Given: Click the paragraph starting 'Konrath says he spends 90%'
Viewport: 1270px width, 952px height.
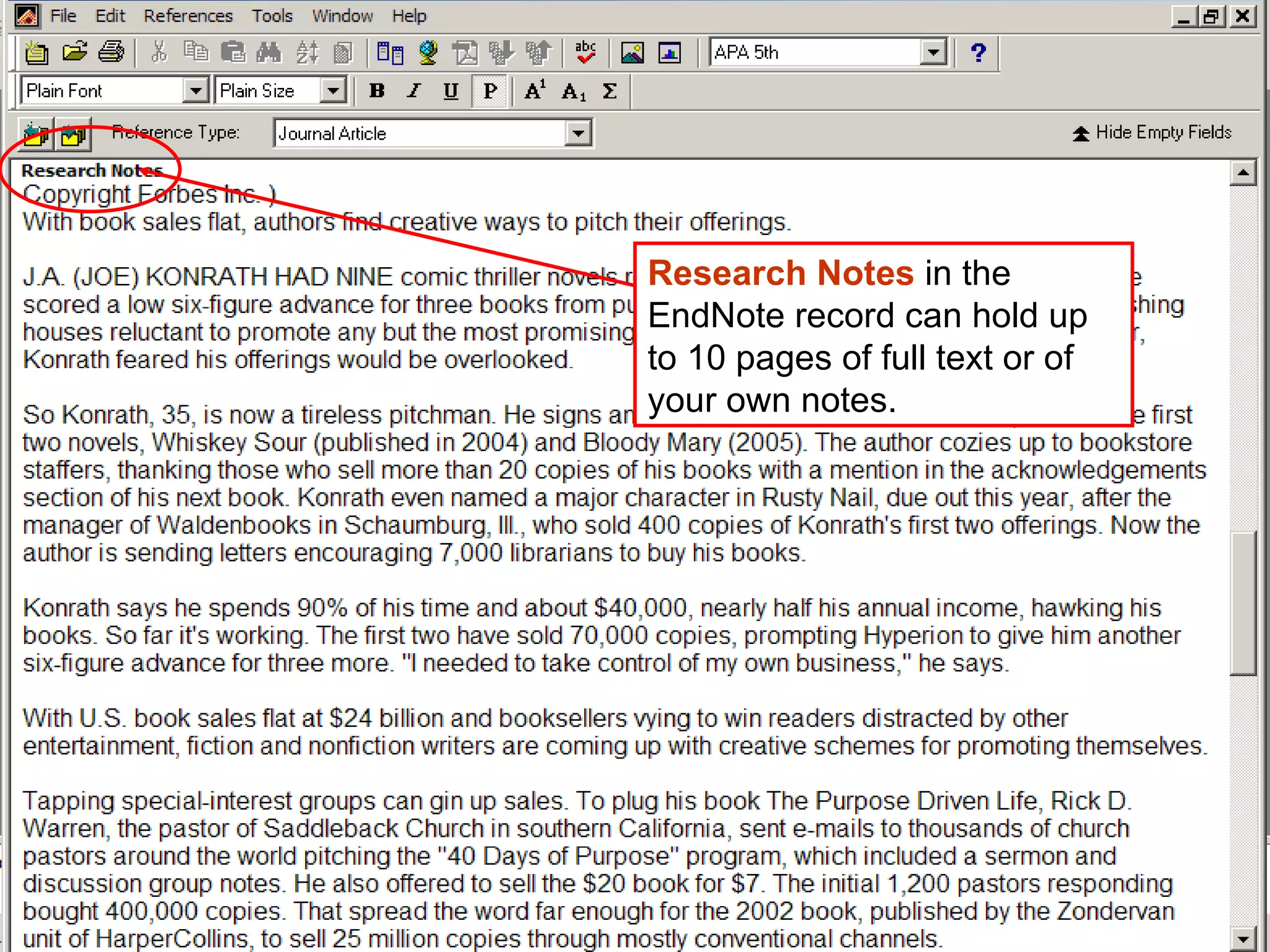Looking at the screenshot, I should tap(603, 635).
